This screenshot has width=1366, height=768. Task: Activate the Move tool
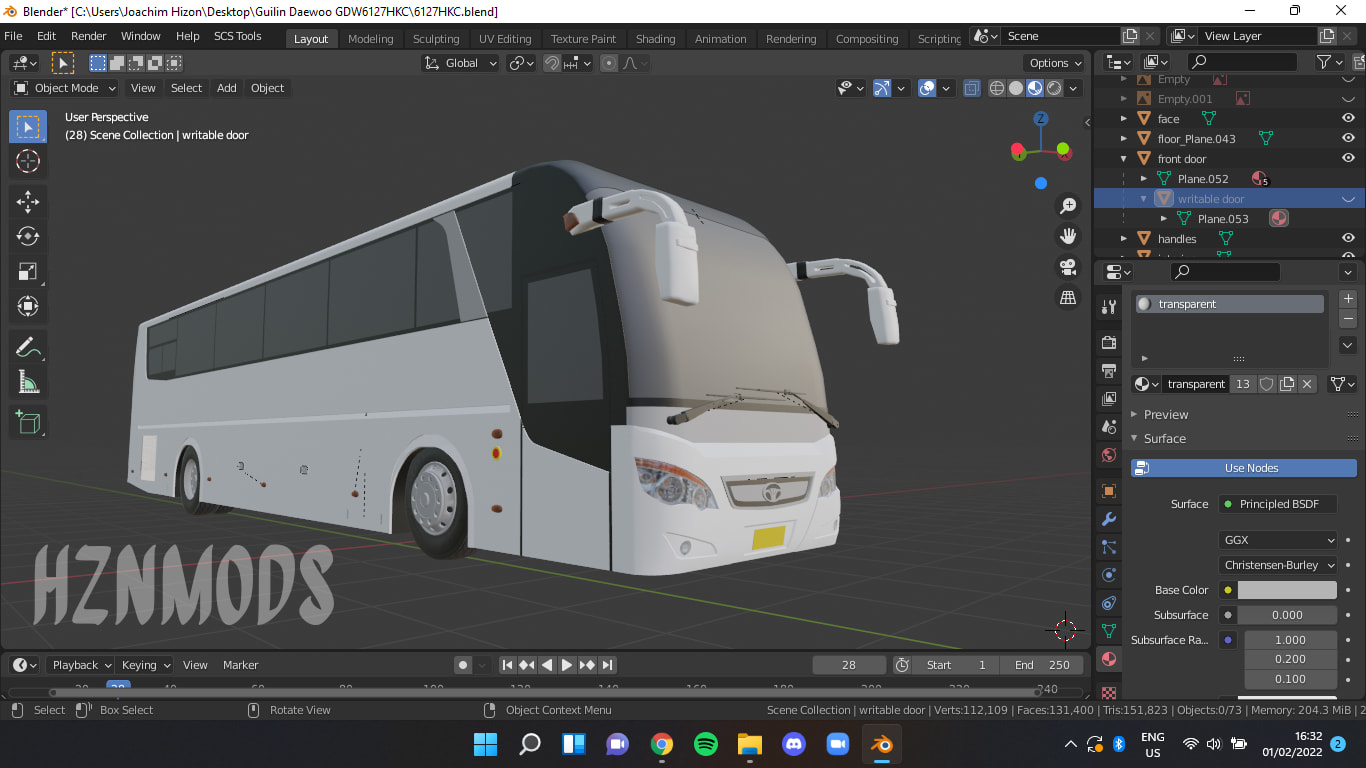pyautogui.click(x=28, y=202)
